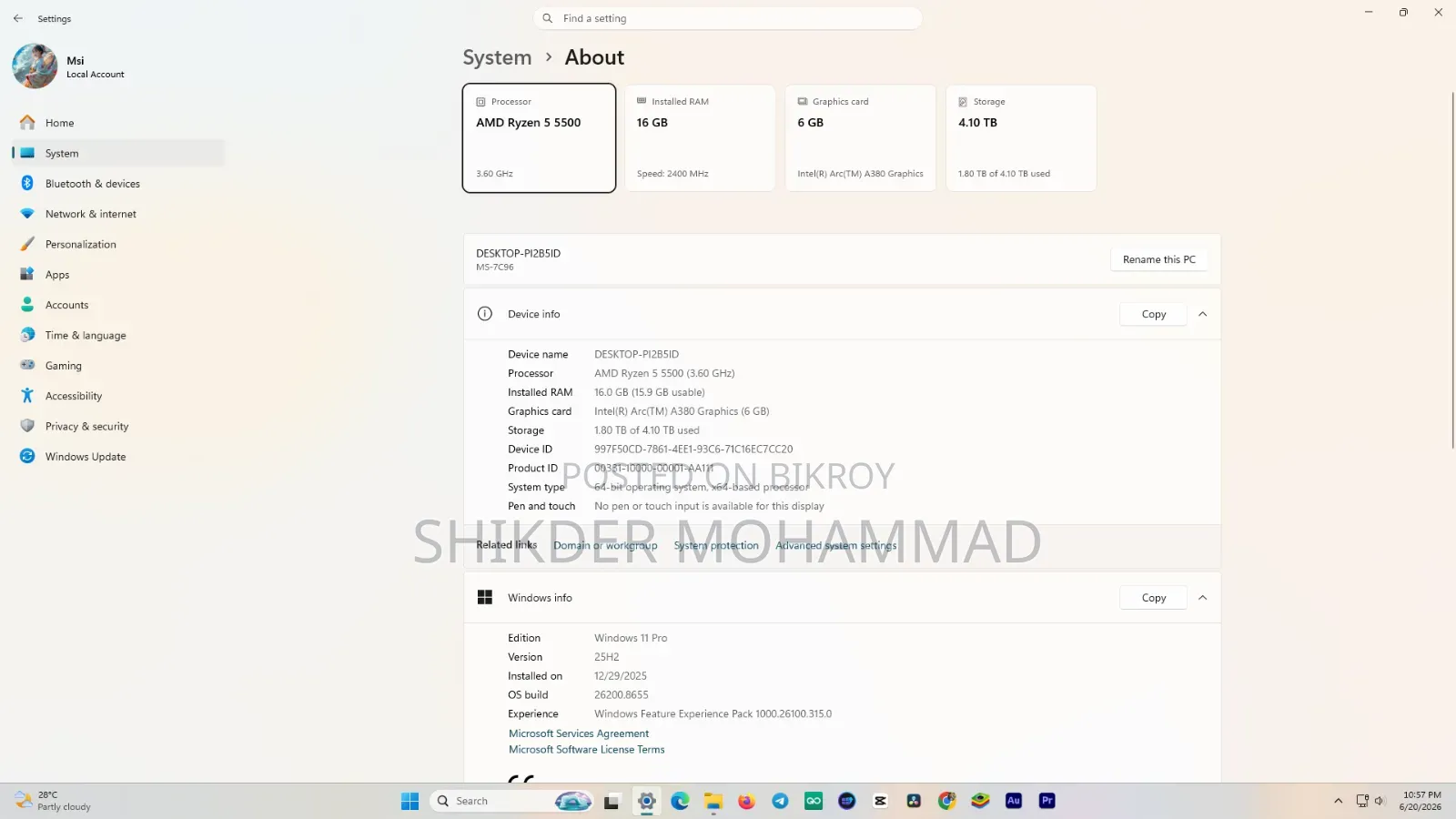This screenshot has height=819, width=1456.
Task: Launch Chrome from the taskbar
Action: pyautogui.click(x=947, y=801)
